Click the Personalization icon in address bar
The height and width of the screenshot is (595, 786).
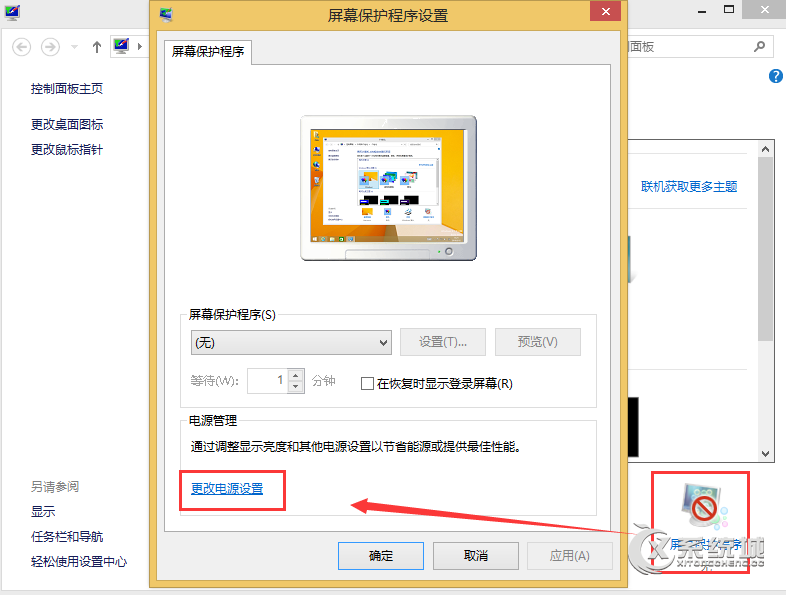[x=121, y=46]
